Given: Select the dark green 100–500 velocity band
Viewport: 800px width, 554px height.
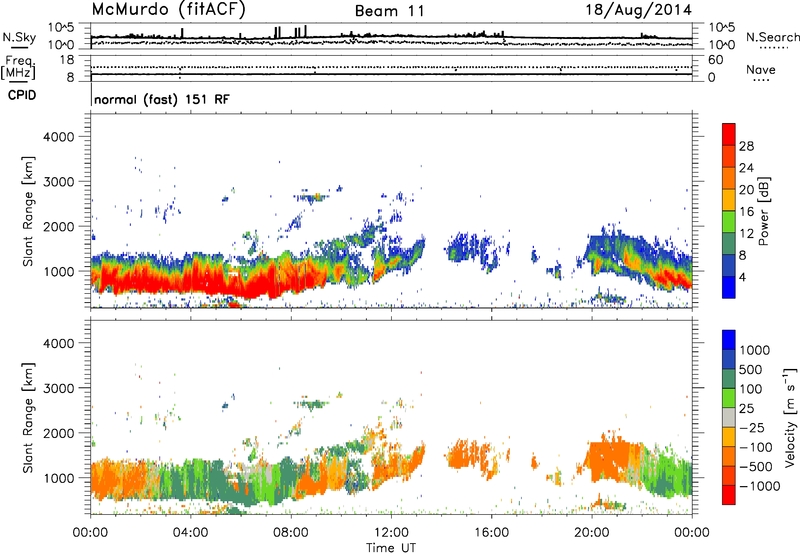Looking at the screenshot, I should pyautogui.click(x=729, y=379).
